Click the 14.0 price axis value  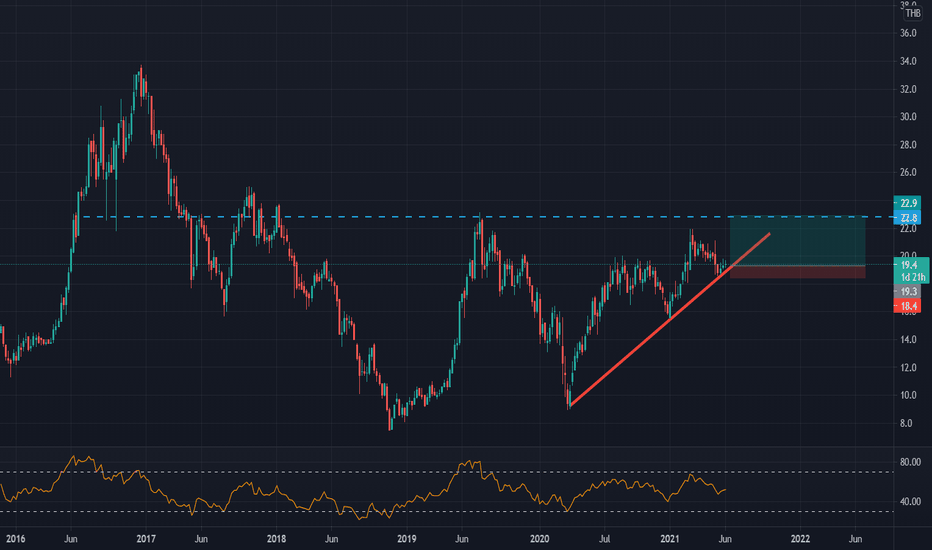tap(908, 340)
